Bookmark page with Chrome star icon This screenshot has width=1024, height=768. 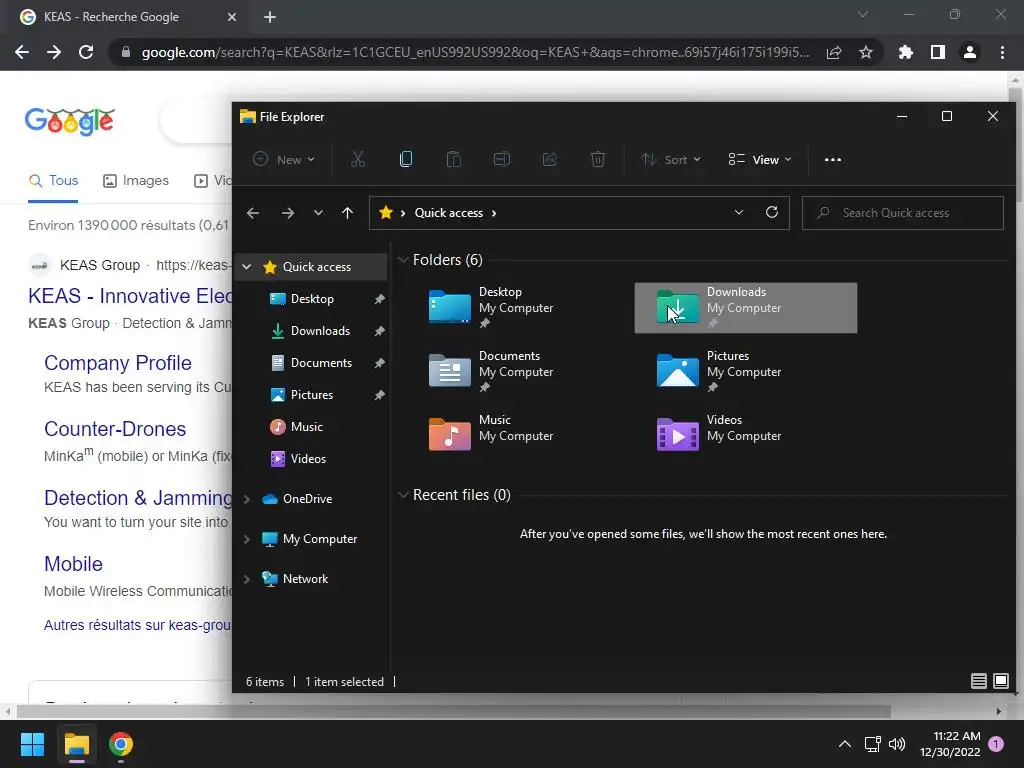point(866,52)
